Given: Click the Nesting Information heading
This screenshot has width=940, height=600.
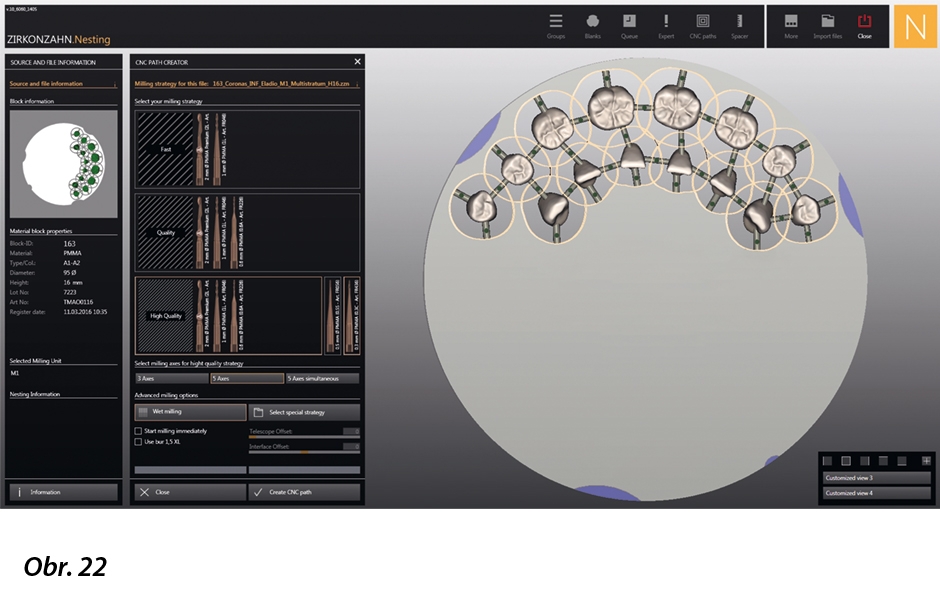Looking at the screenshot, I should coord(35,394).
